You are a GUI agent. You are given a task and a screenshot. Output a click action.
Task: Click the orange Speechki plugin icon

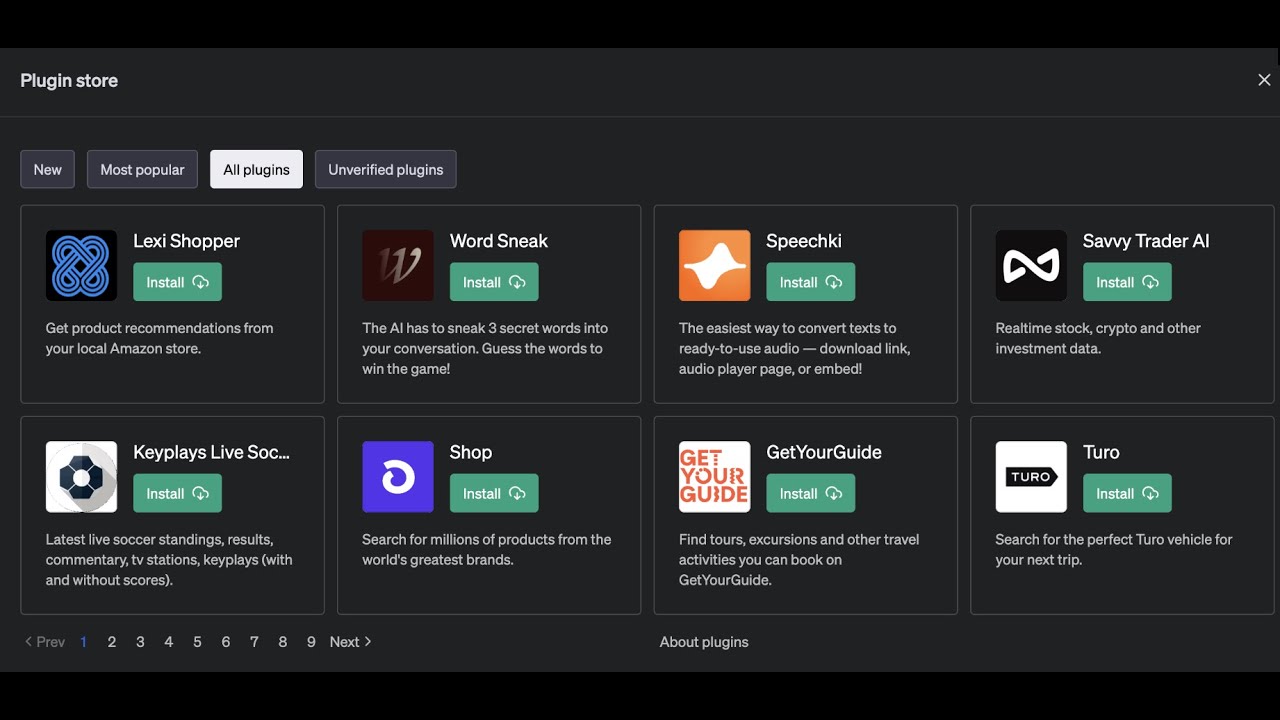(x=714, y=266)
